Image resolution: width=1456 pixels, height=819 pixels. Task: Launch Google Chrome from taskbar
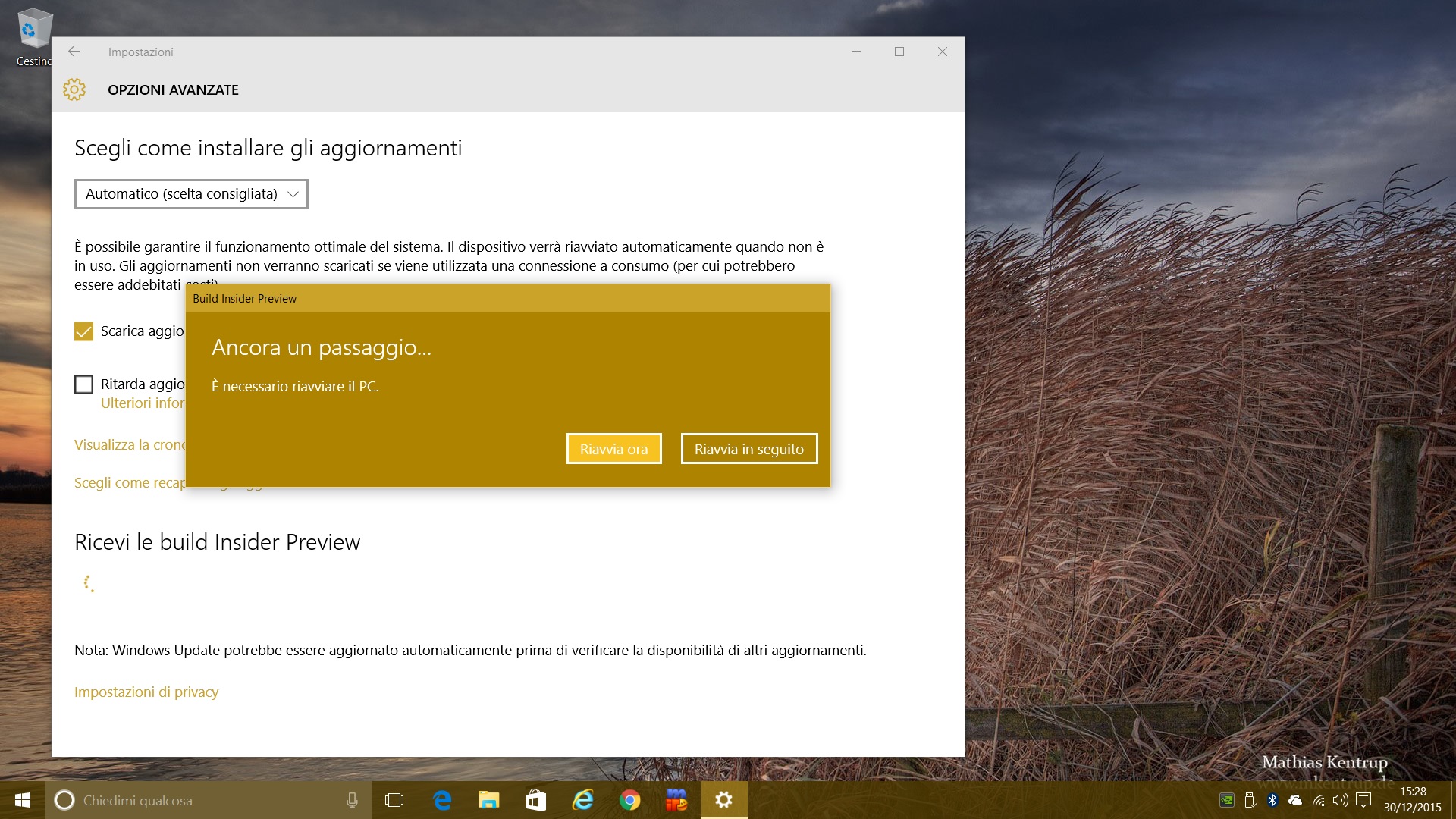click(x=629, y=800)
